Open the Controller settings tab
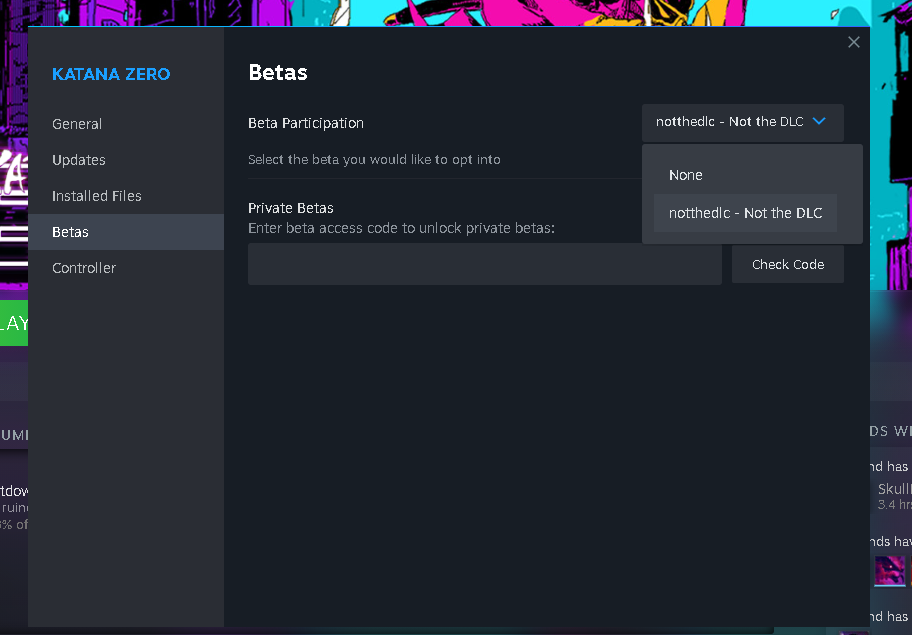This screenshot has width=912, height=635. pos(84,268)
